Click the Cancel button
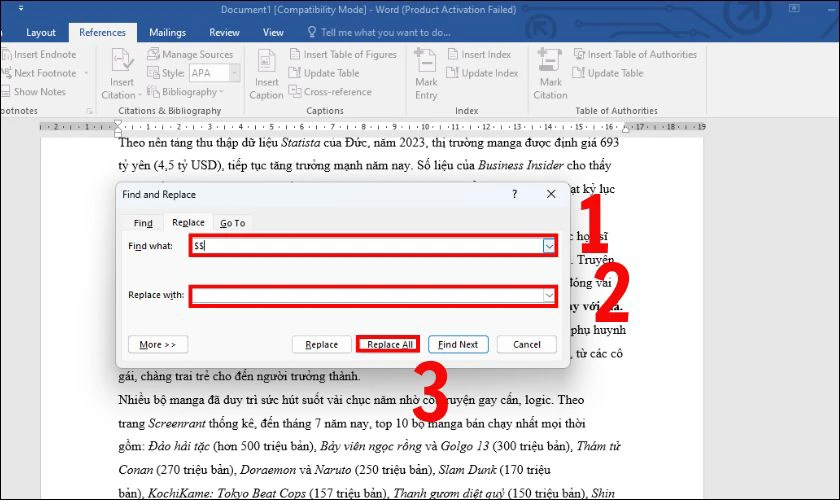The height and width of the screenshot is (500, 840). pyautogui.click(x=527, y=345)
